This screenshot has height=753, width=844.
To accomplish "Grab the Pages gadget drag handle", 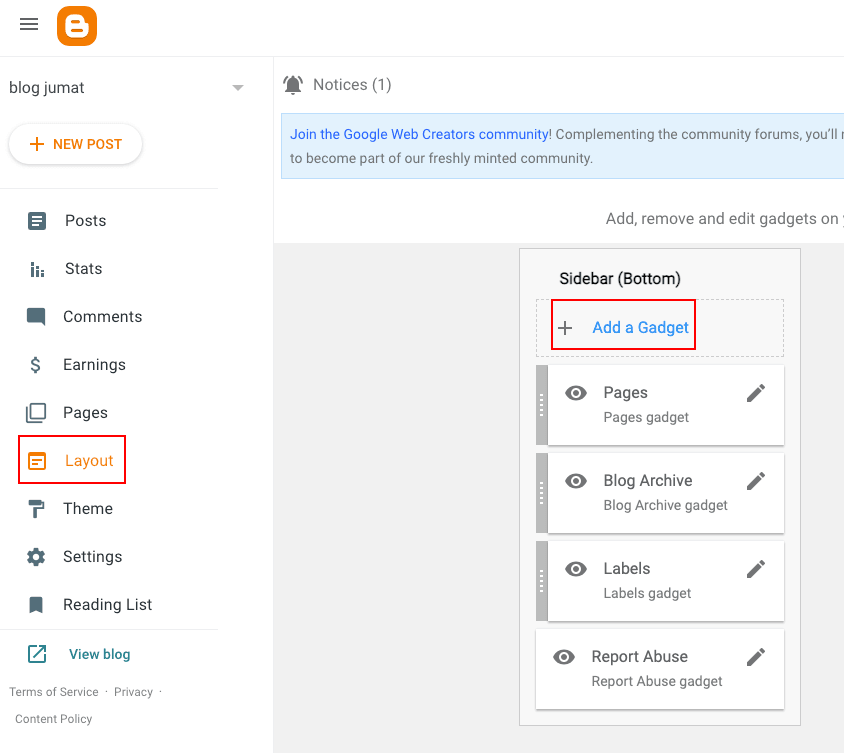I will click(x=542, y=404).
